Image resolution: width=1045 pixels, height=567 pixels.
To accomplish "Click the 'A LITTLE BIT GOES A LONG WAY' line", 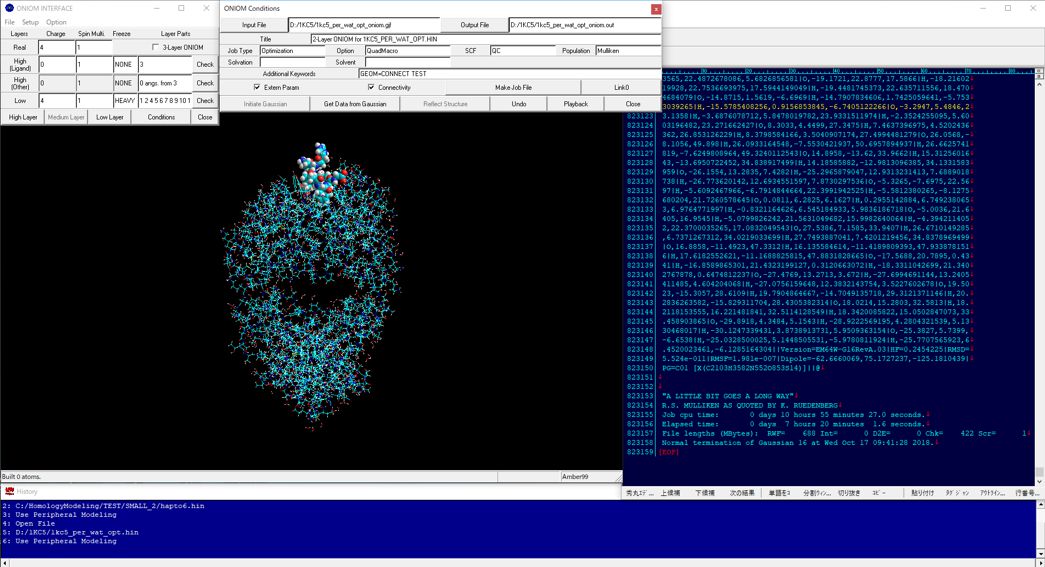I will point(730,396).
